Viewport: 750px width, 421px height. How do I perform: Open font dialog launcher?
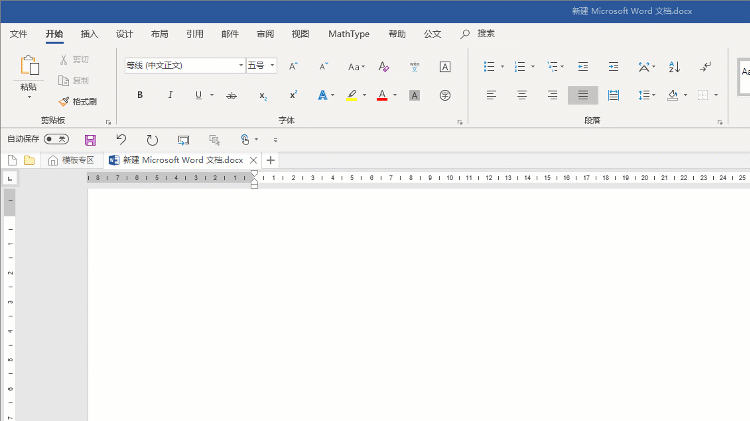[x=460, y=122]
